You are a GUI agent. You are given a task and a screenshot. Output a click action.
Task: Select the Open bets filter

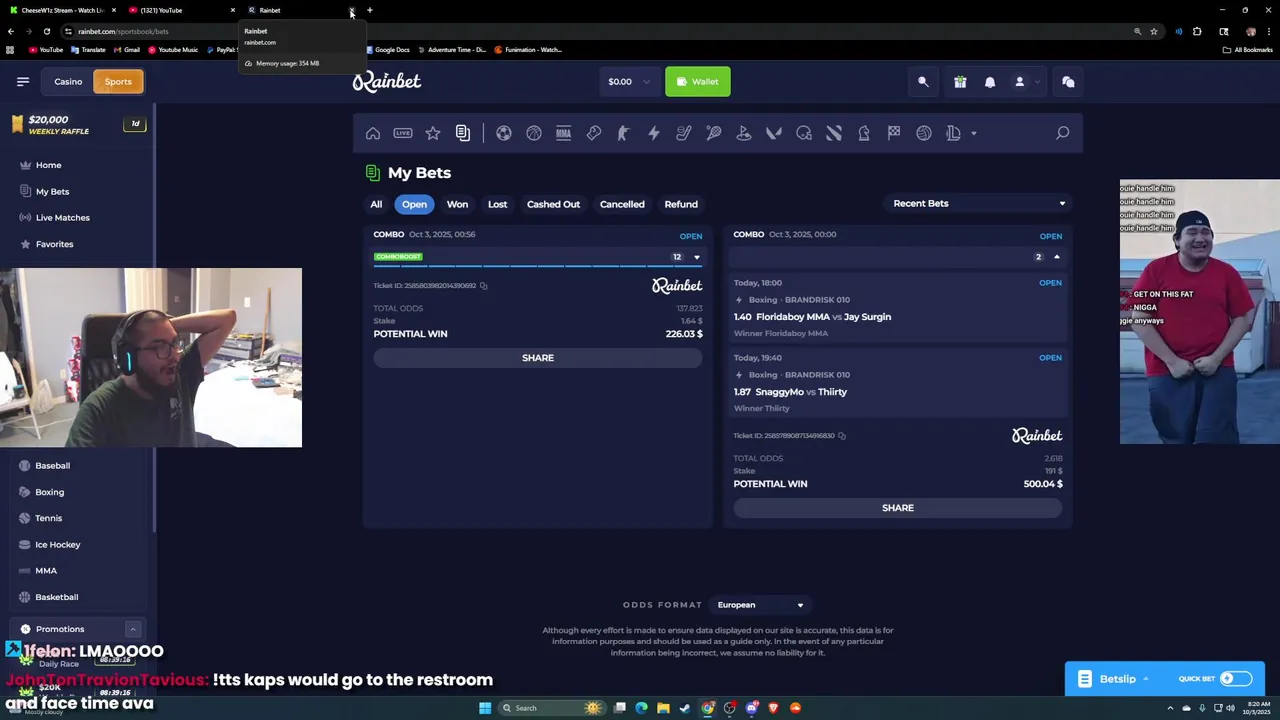coord(414,204)
